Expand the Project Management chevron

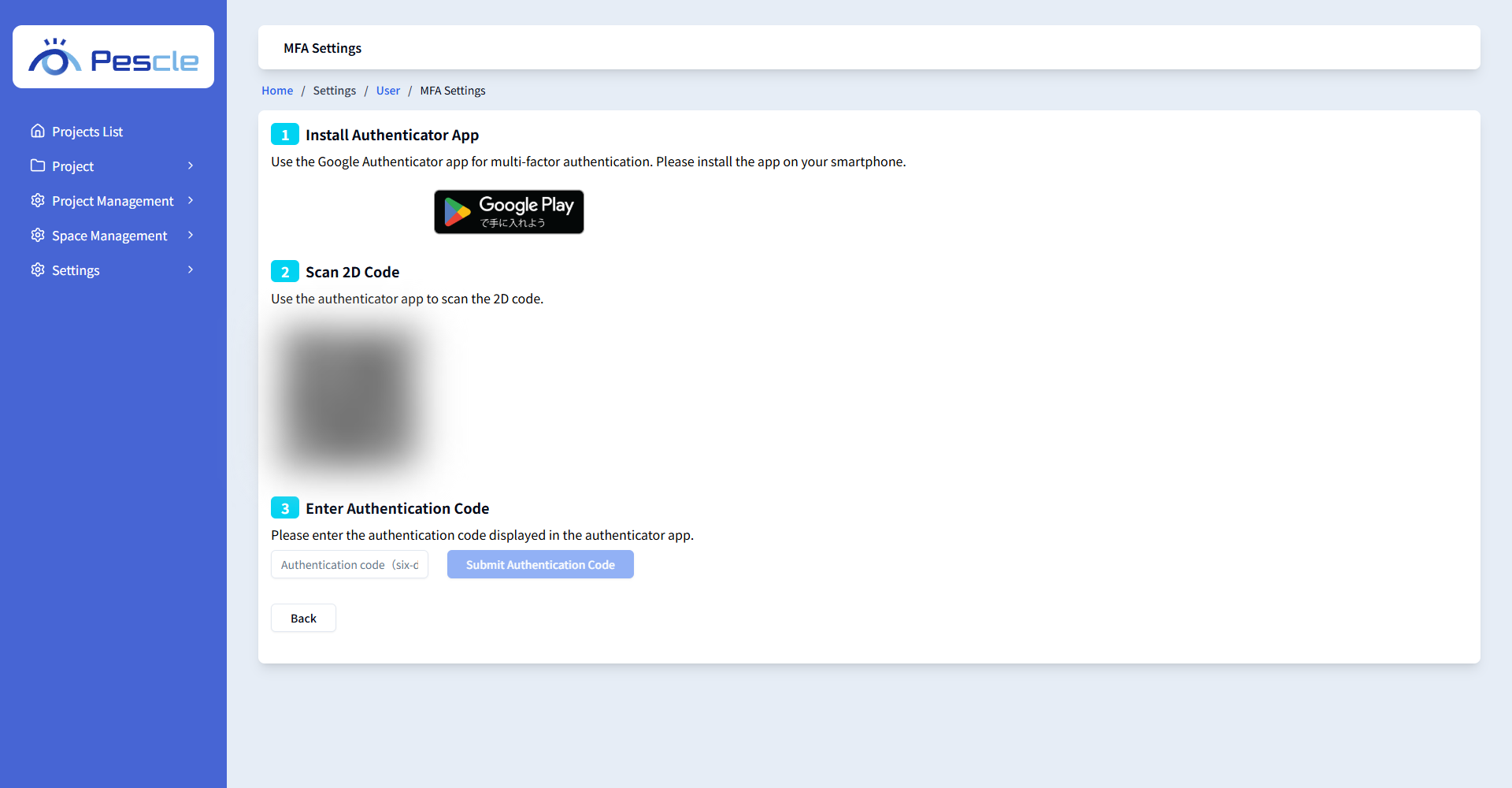(191, 200)
